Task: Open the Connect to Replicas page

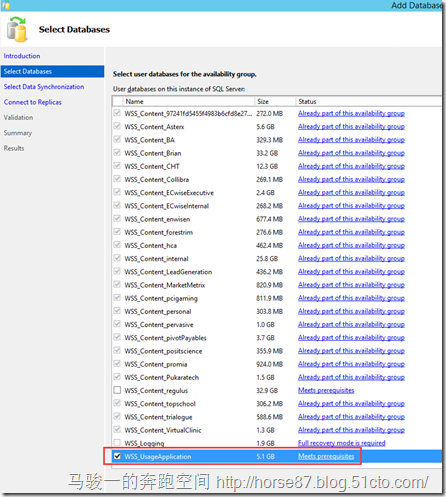Action: click(33, 102)
